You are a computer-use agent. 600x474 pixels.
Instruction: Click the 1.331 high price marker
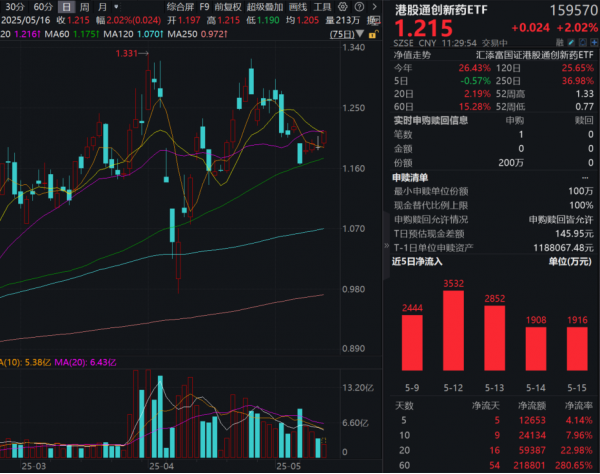pos(132,53)
